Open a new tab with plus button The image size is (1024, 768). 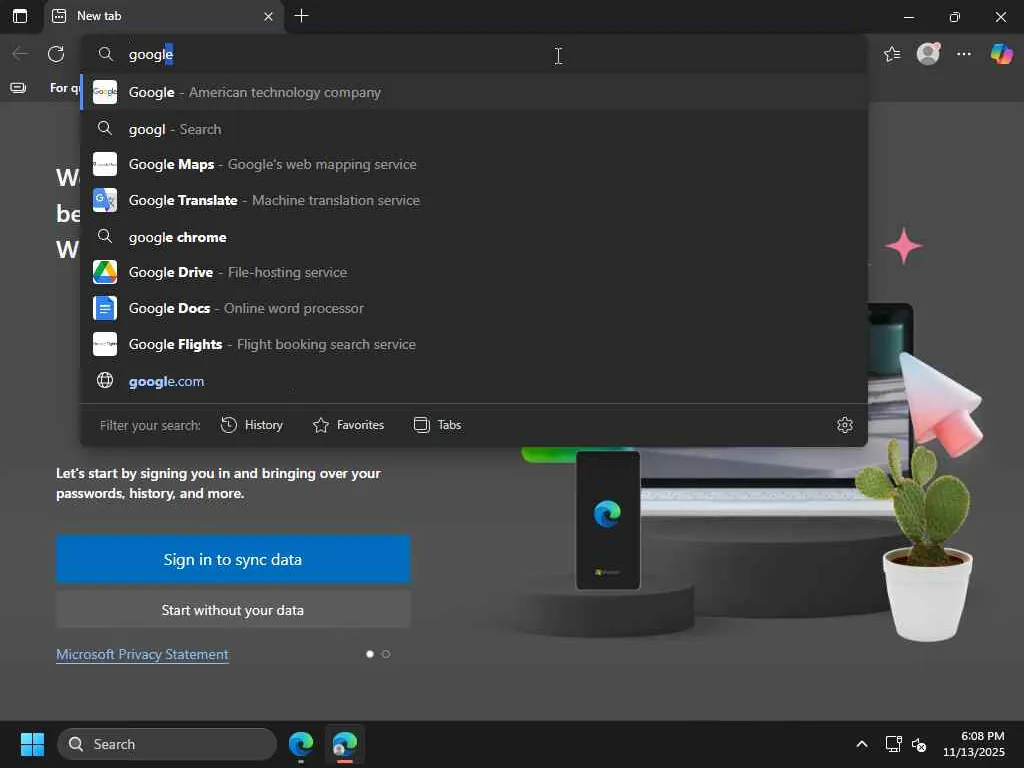pyautogui.click(x=301, y=16)
